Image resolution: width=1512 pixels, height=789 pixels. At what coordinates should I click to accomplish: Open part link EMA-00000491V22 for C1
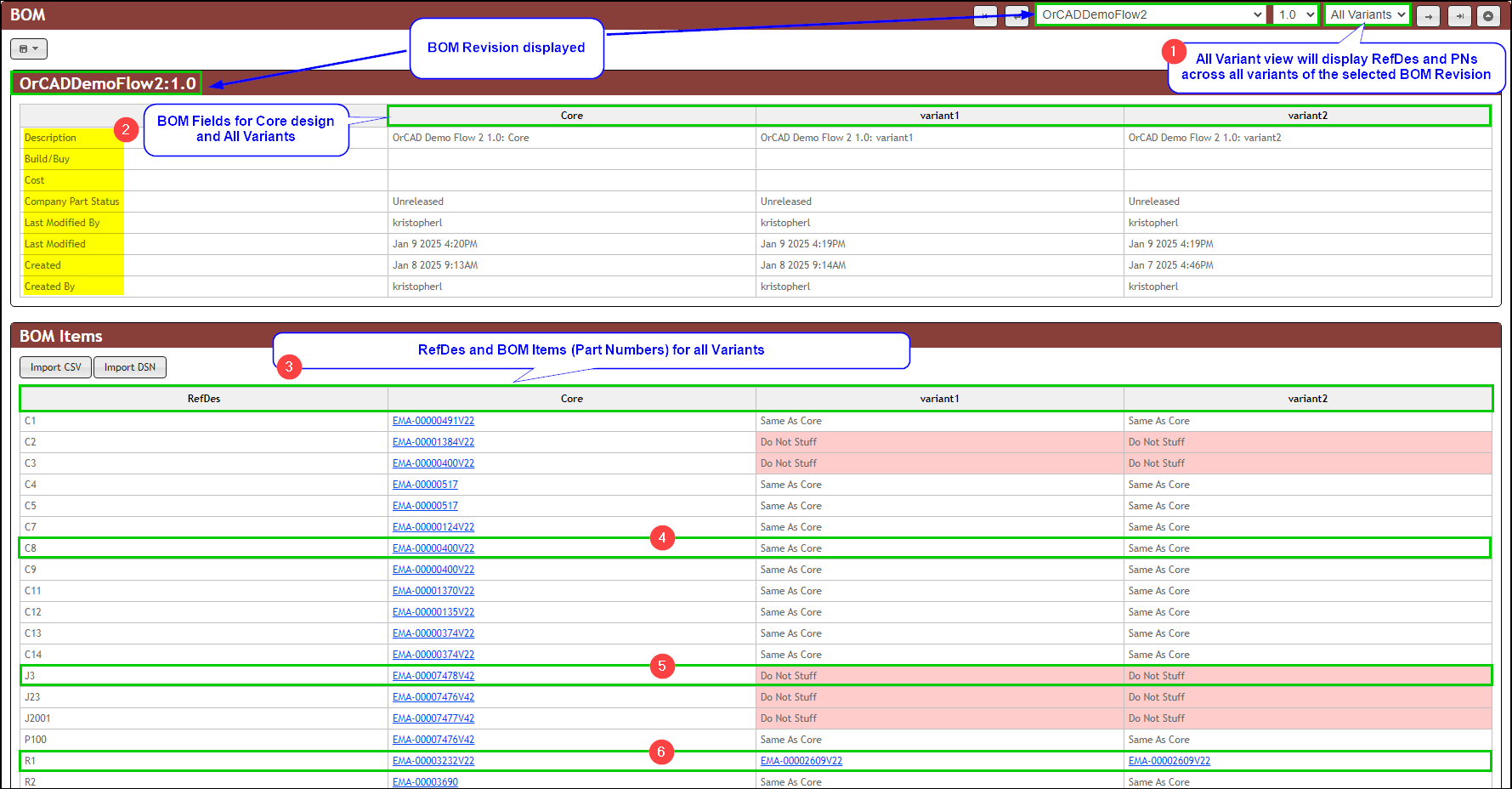pos(433,421)
